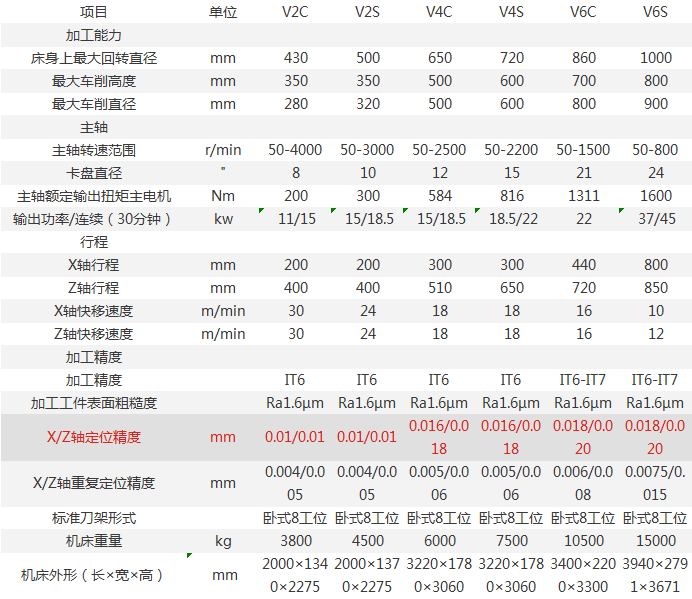Select the V2C column header
The image size is (692, 599).
(295, 12)
